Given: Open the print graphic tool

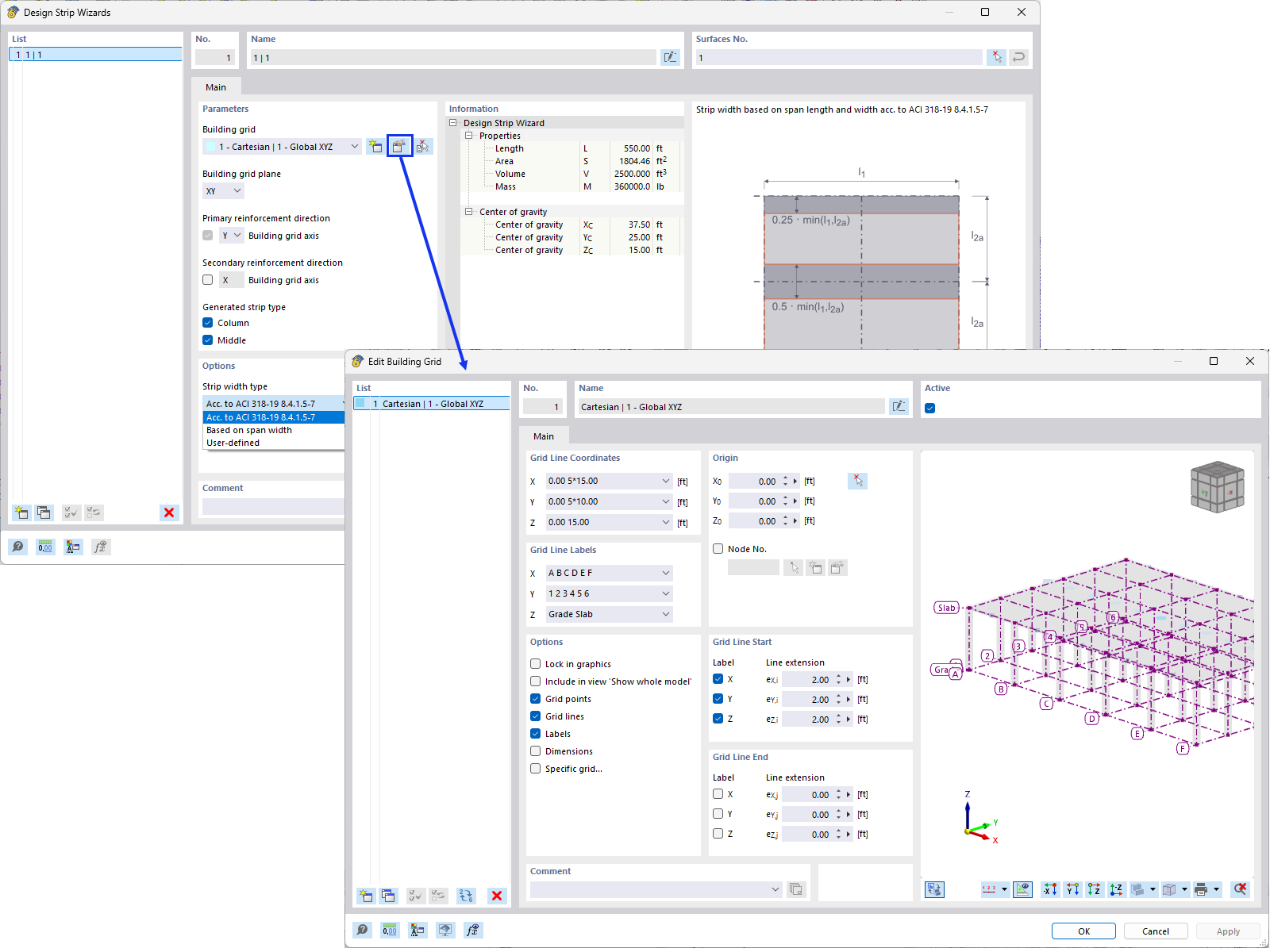Looking at the screenshot, I should coord(1203,889).
